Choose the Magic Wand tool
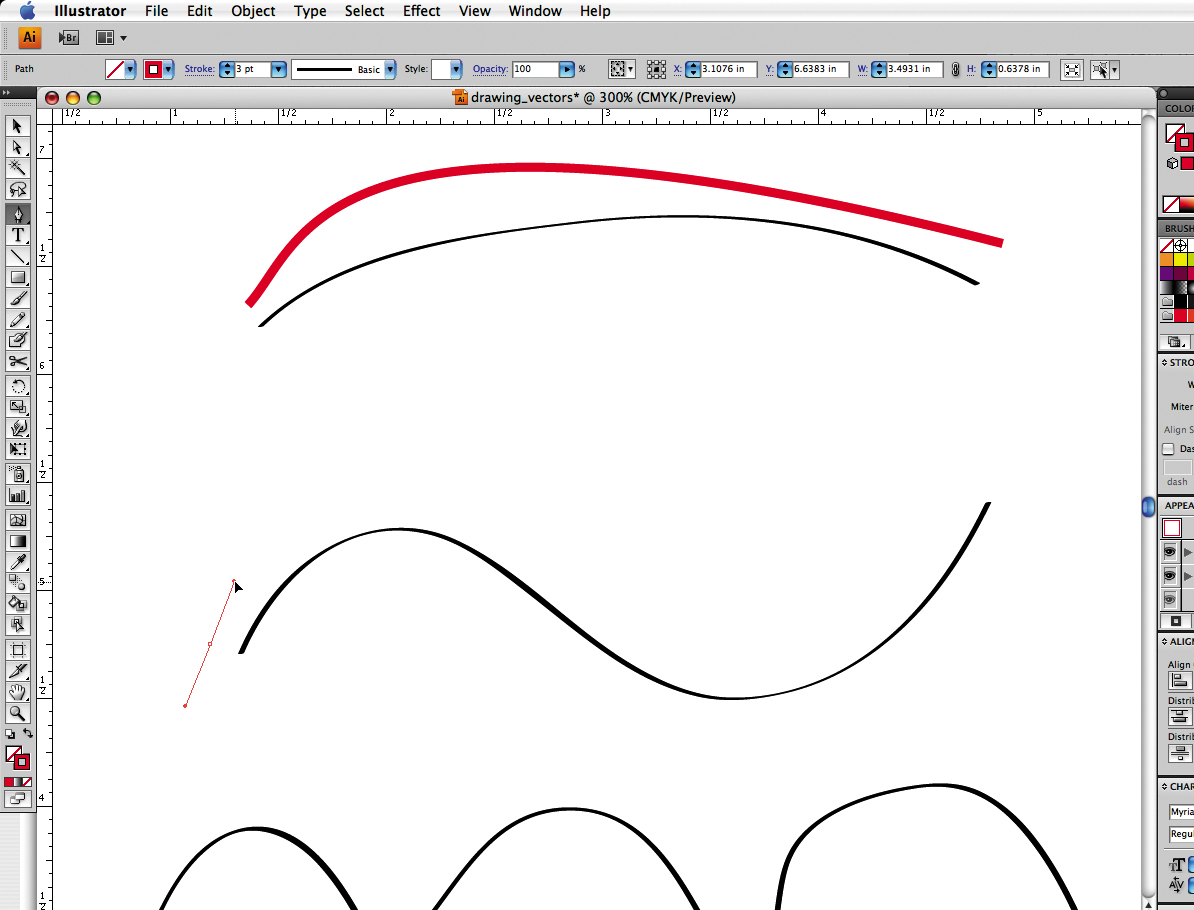 click(18, 168)
